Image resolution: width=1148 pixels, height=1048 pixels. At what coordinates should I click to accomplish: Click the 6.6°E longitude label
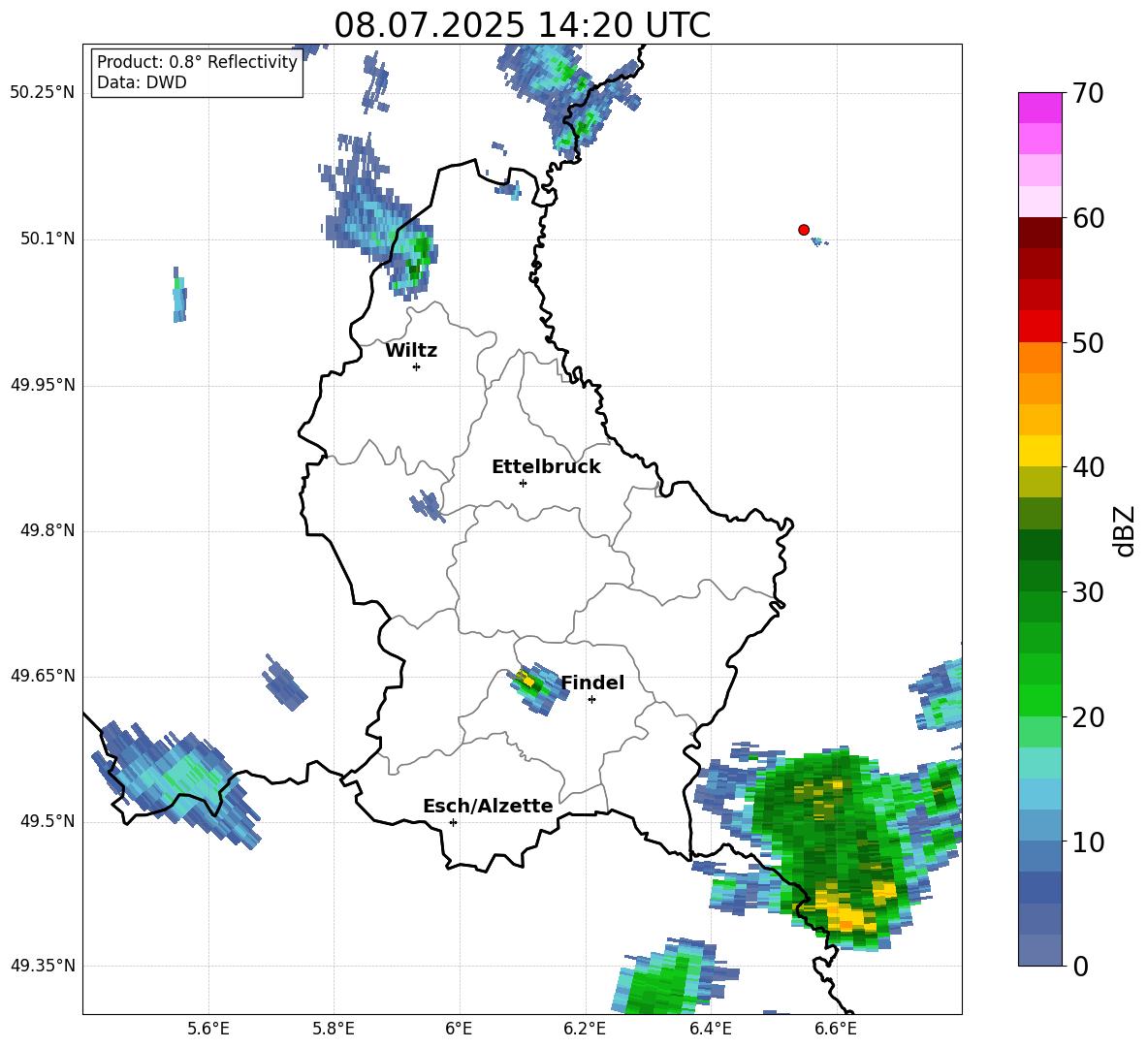point(836,1029)
